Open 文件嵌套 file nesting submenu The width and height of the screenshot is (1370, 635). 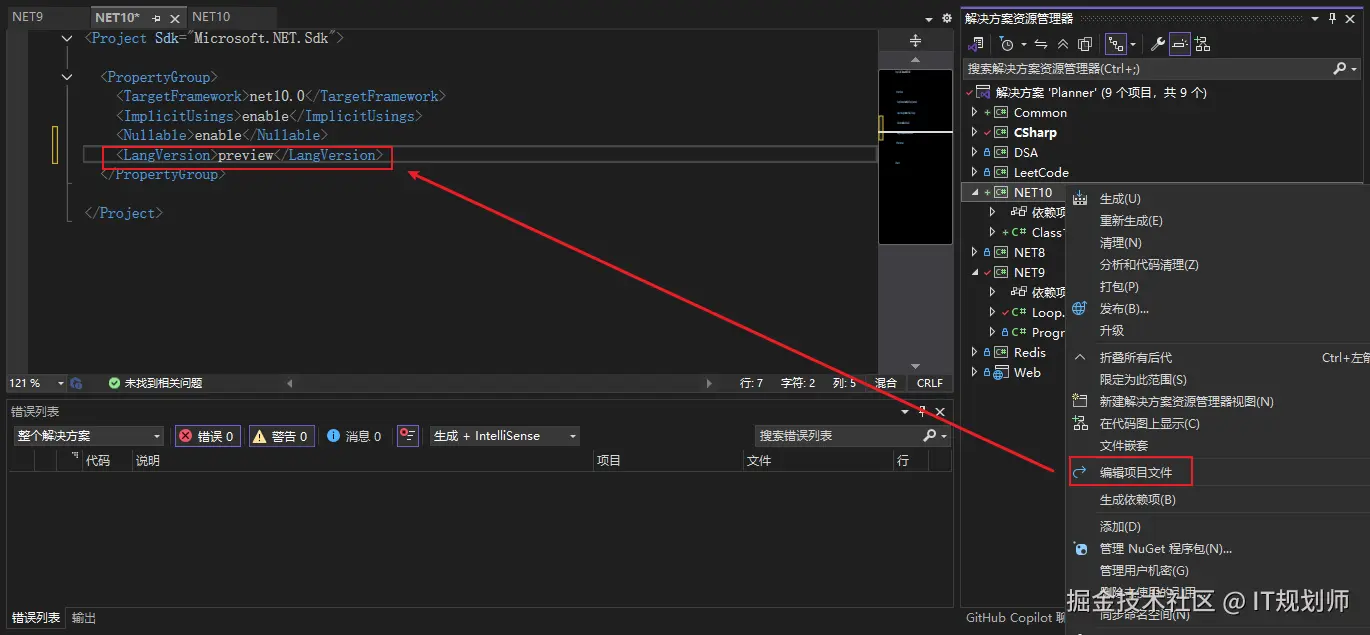(1124, 446)
